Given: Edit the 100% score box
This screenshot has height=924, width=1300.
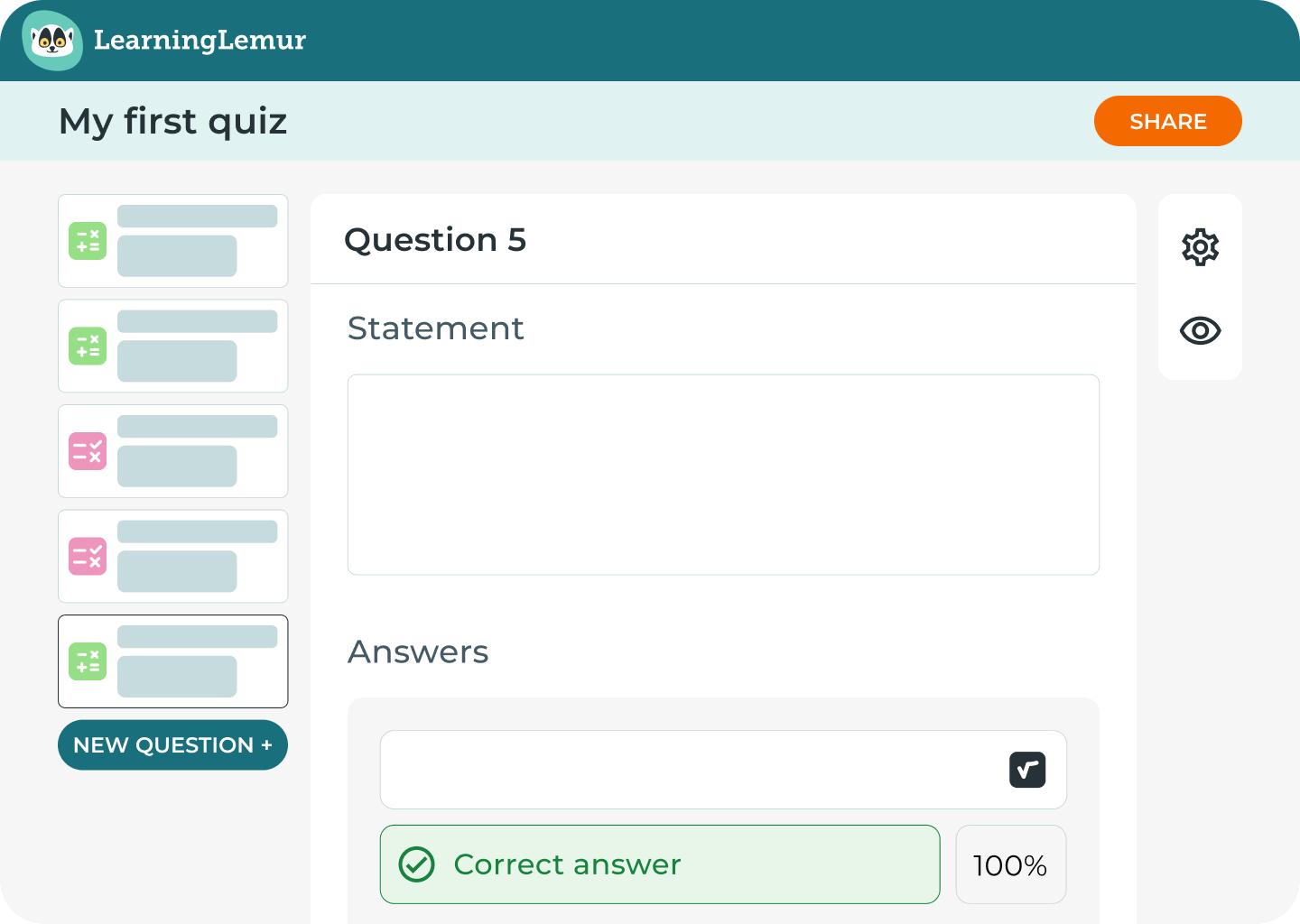Looking at the screenshot, I should pyautogui.click(x=1010, y=864).
